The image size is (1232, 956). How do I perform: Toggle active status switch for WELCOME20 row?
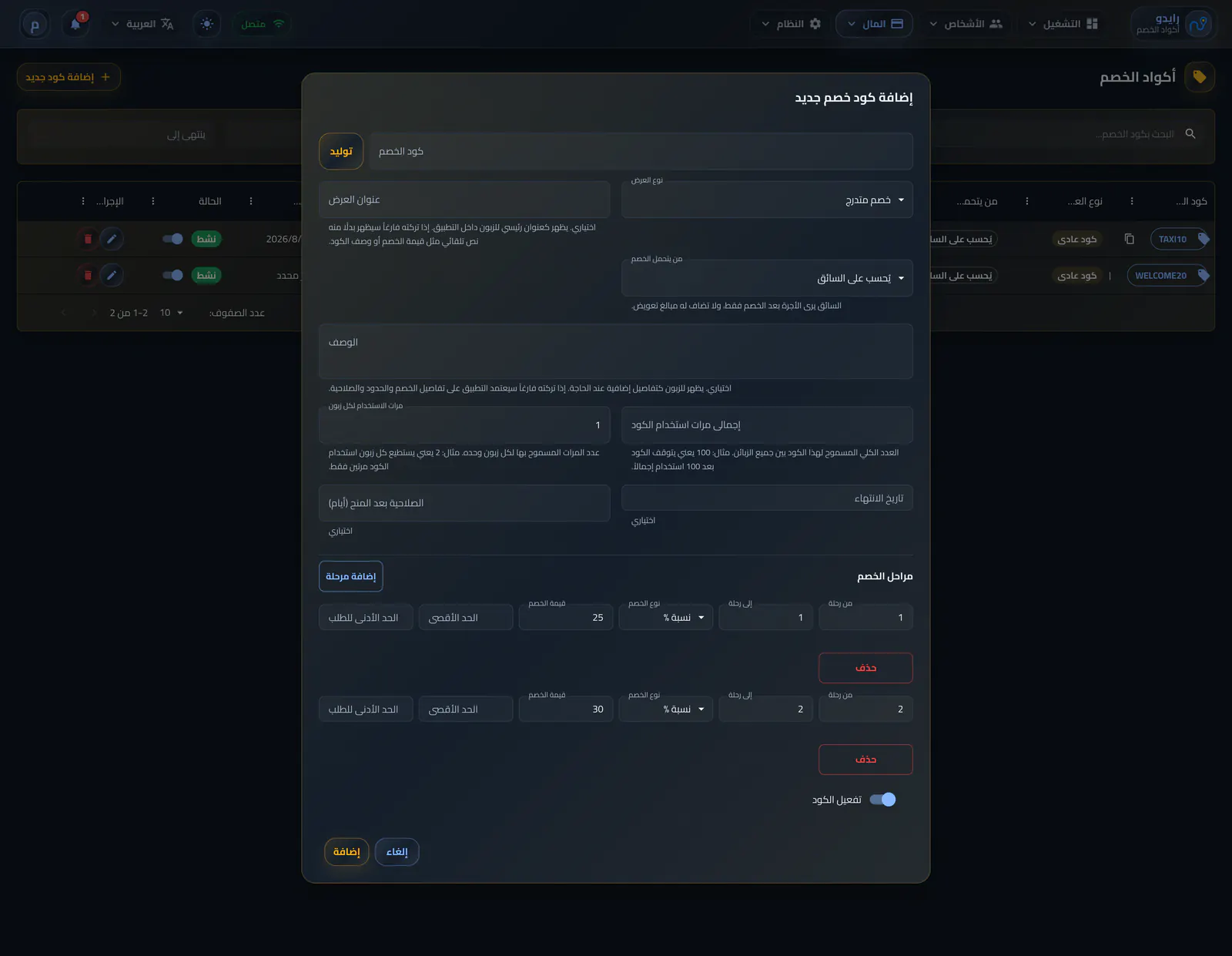coord(172,275)
